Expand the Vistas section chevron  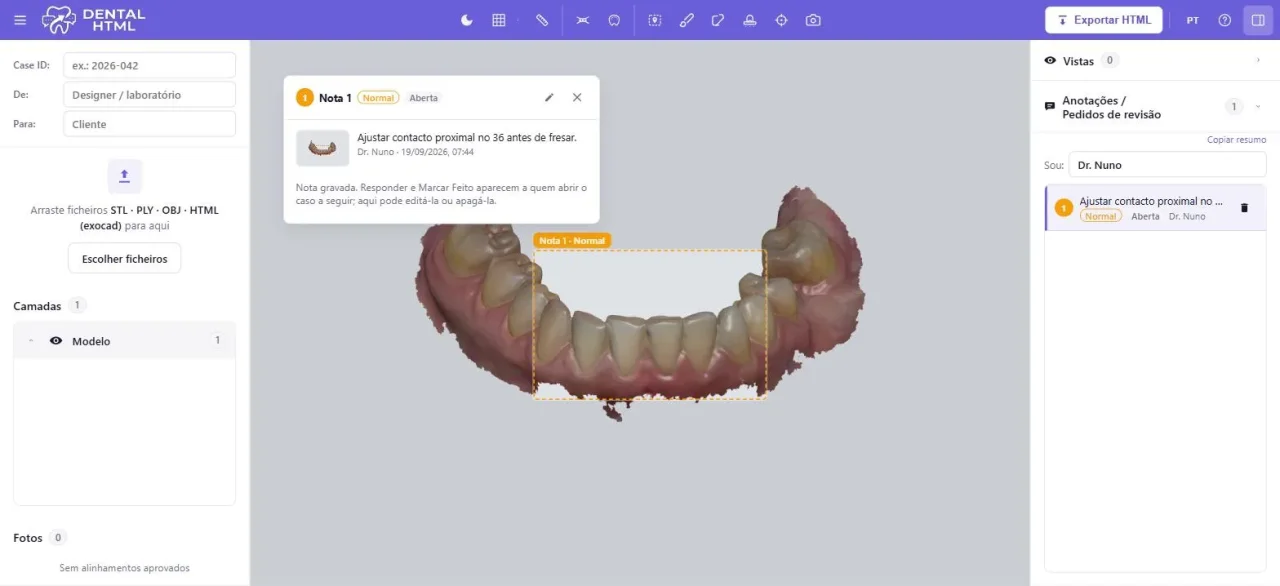[1258, 61]
